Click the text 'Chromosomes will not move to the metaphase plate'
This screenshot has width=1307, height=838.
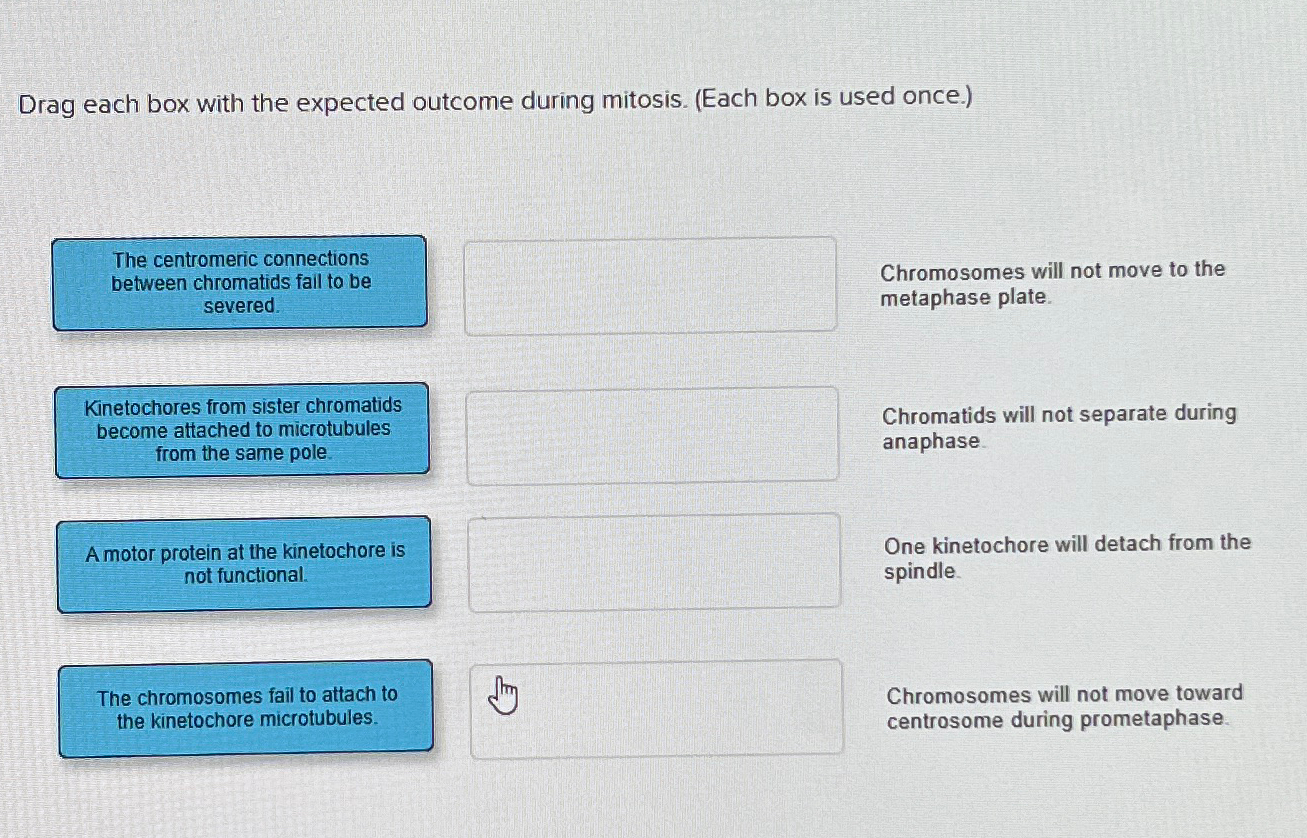pos(1051,284)
